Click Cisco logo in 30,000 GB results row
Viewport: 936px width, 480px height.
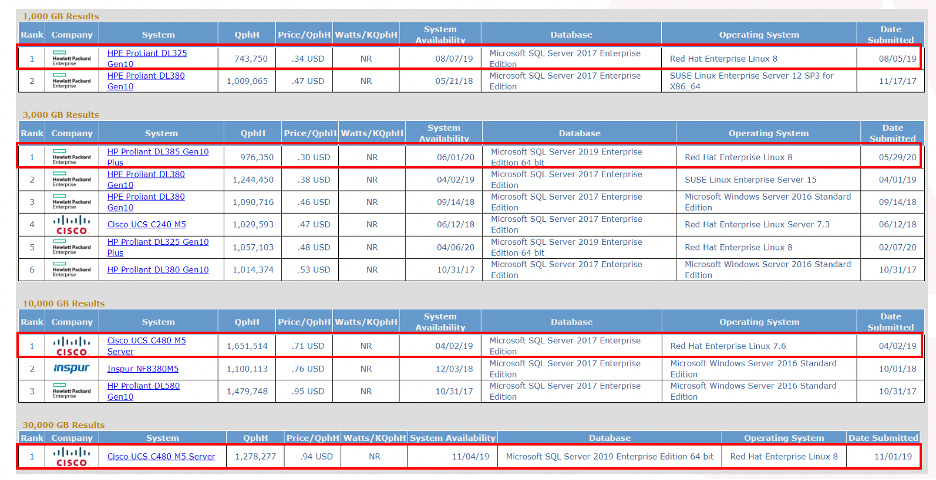[x=72, y=457]
